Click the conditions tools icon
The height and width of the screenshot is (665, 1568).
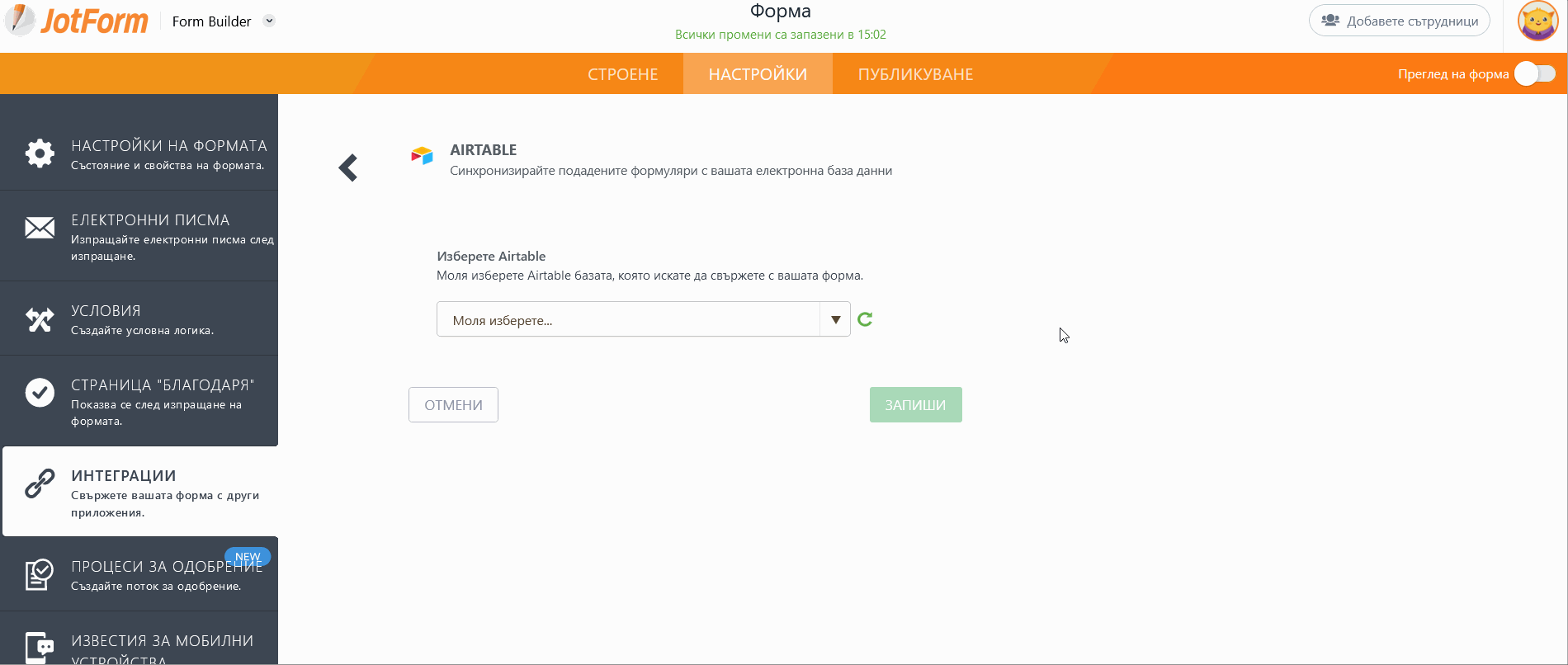[40, 319]
